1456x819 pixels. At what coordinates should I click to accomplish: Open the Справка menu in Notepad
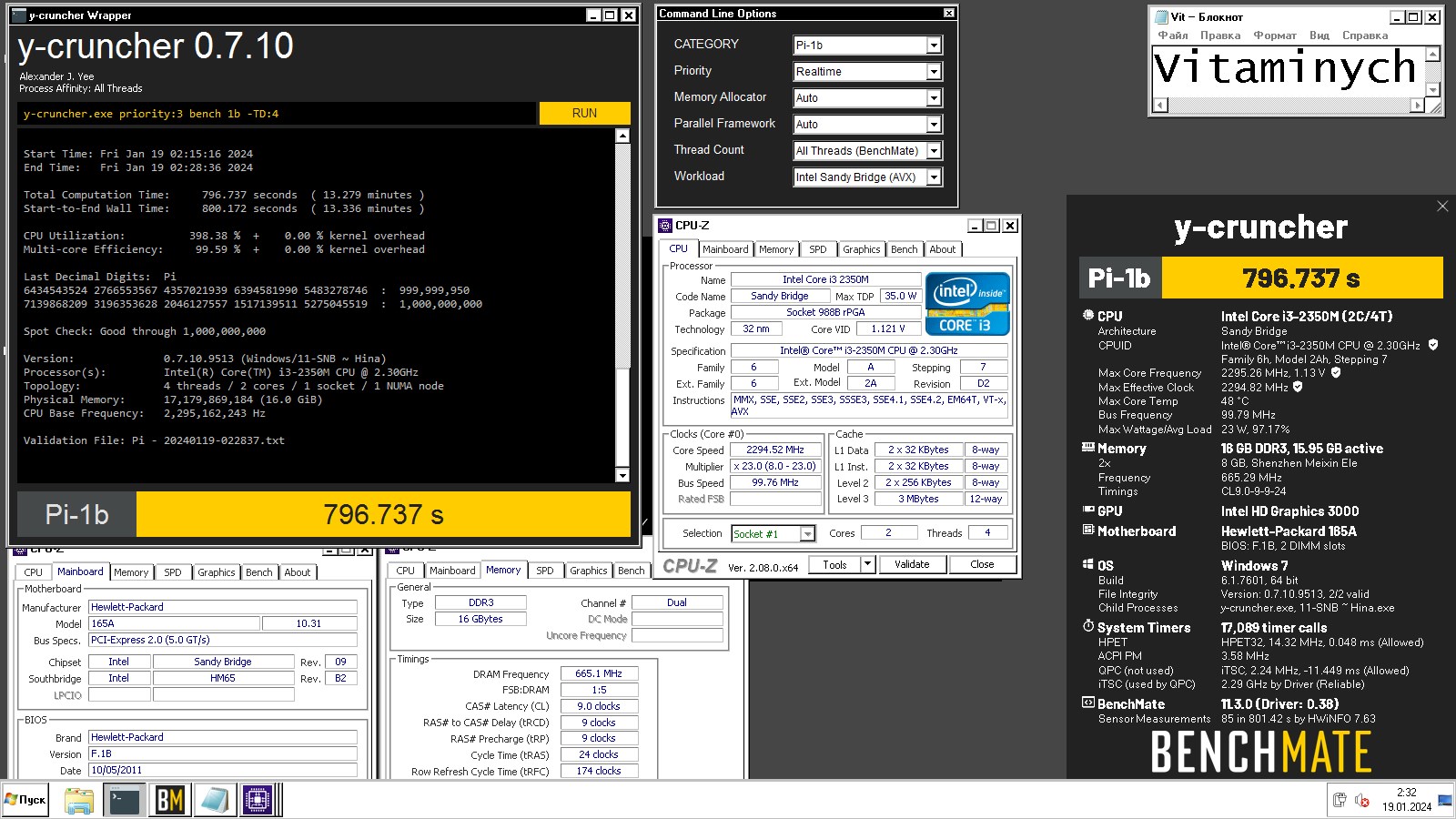click(x=1365, y=35)
